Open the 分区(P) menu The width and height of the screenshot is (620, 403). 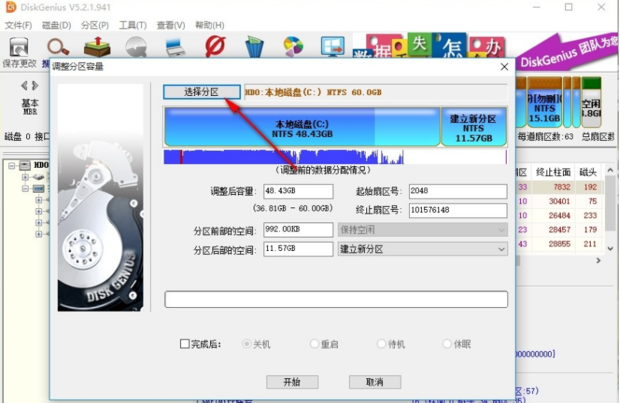95,25
